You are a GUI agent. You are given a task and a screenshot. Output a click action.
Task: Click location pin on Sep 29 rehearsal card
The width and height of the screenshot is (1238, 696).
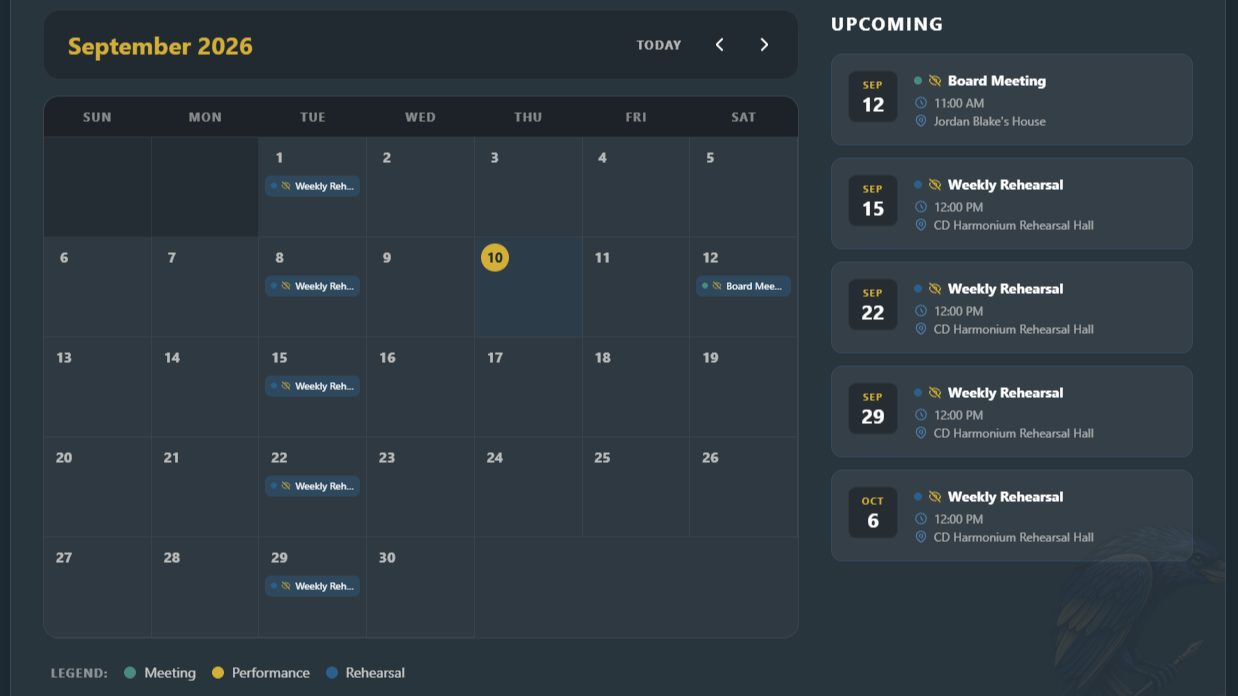[x=921, y=433]
